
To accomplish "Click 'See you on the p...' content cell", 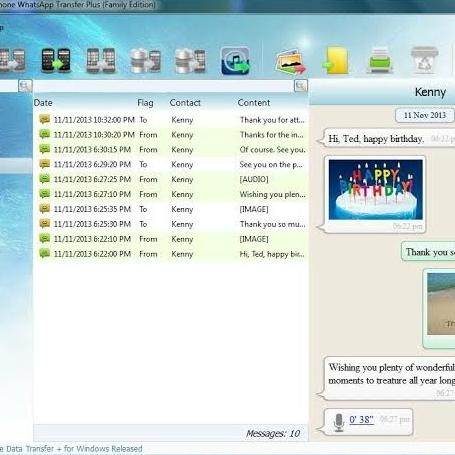I will coord(271,164).
